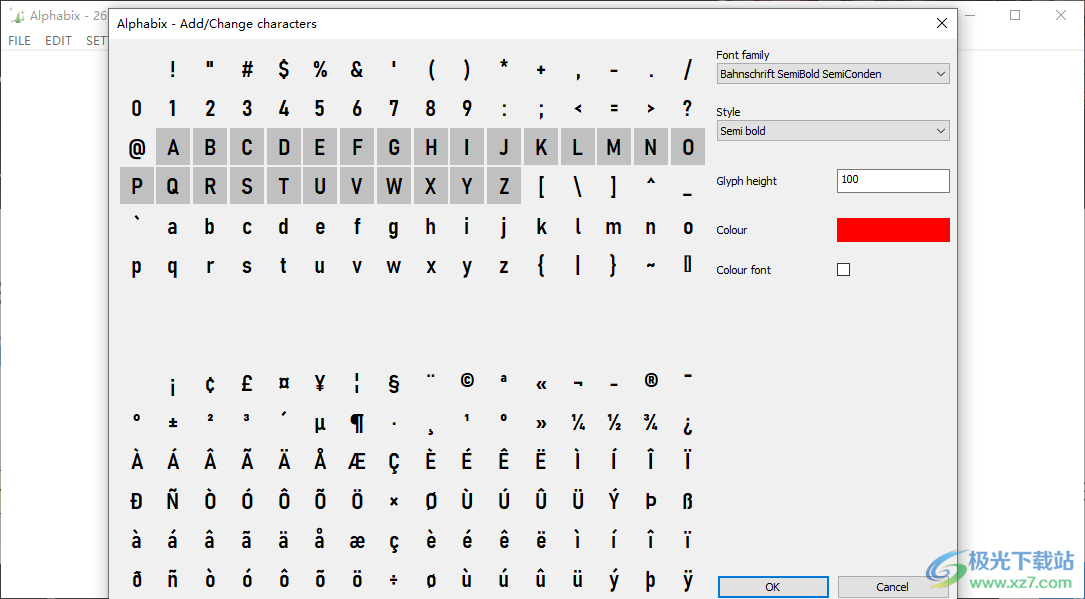Open the FILE menu
1085x599 pixels.
coord(19,40)
